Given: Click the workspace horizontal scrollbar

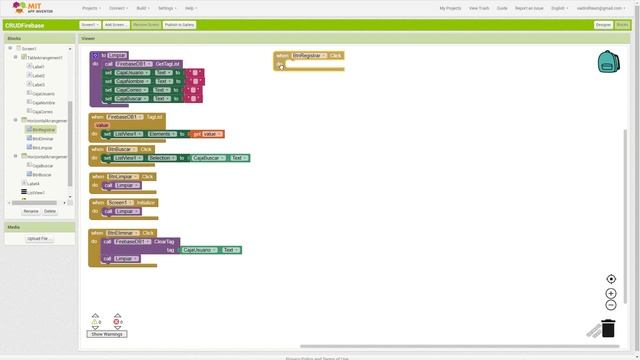Looking at the screenshot, I should 460,346.
